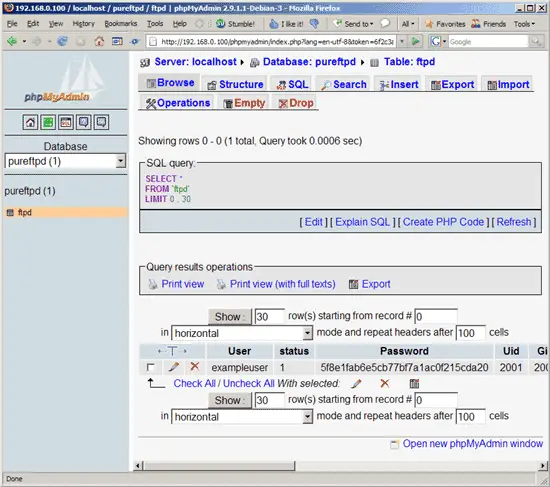Click the upper Show button
The width and height of the screenshot is (550, 487).
coord(230,316)
